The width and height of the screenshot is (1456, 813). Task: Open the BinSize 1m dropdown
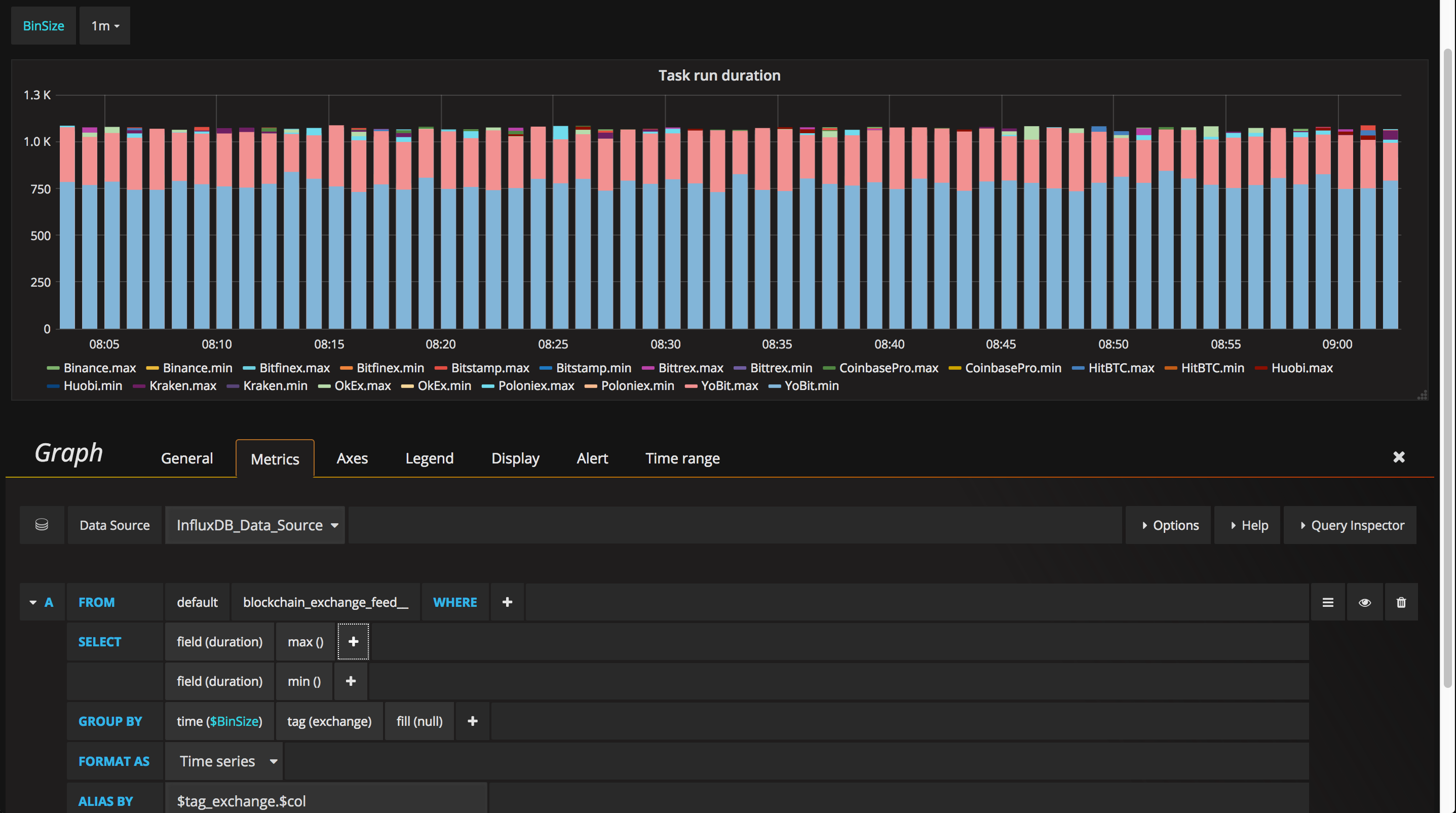click(104, 26)
